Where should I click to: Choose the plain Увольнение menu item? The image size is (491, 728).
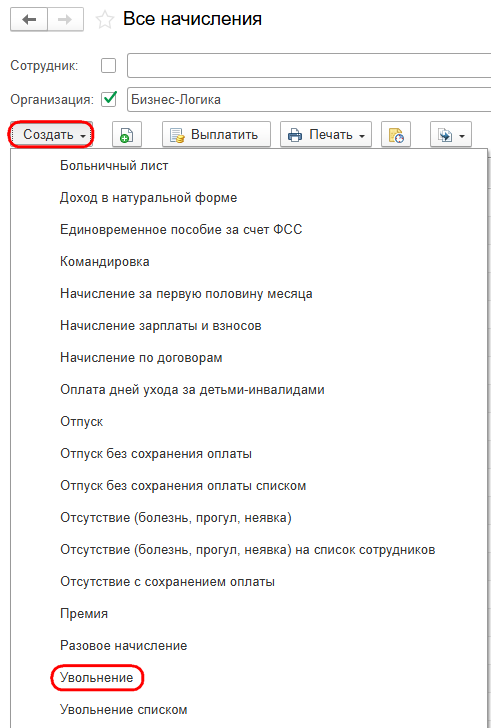click(97, 678)
